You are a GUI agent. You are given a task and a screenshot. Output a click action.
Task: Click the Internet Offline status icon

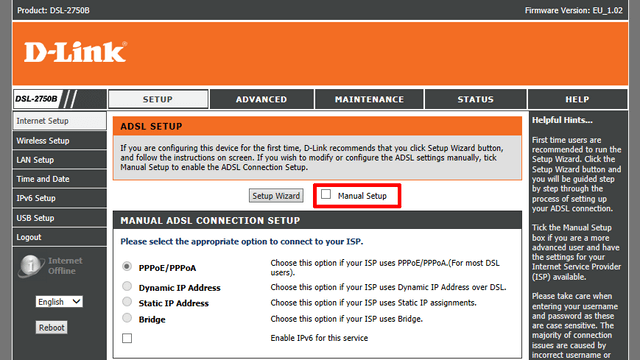click(x=31, y=266)
